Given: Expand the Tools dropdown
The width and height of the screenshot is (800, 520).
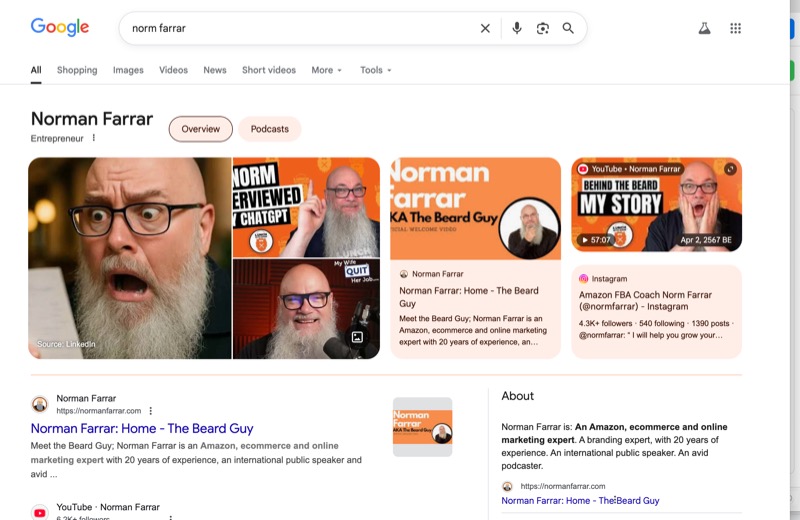Looking at the screenshot, I should tap(376, 70).
